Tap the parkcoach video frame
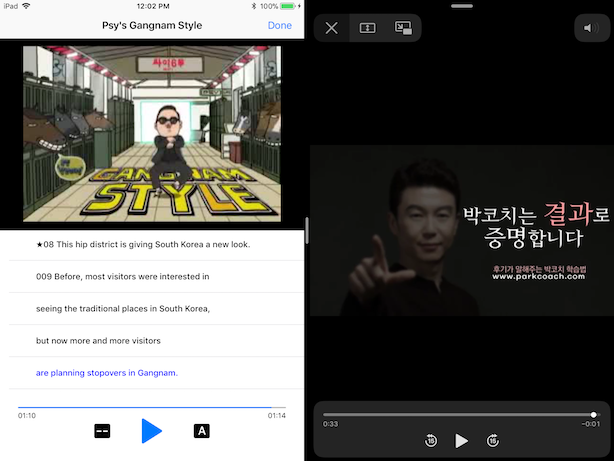 462,230
